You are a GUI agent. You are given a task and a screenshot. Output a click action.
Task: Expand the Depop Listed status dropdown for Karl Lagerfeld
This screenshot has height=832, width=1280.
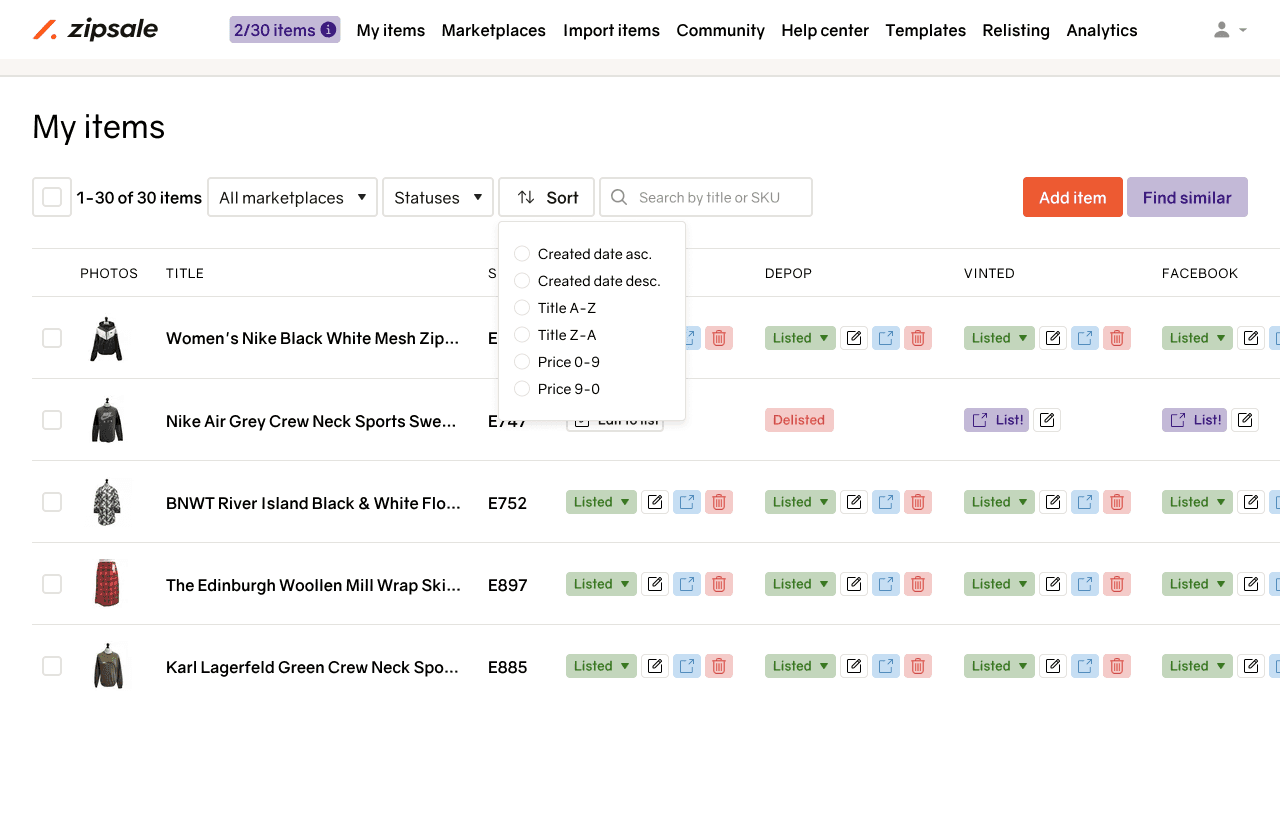pyautogui.click(x=800, y=666)
